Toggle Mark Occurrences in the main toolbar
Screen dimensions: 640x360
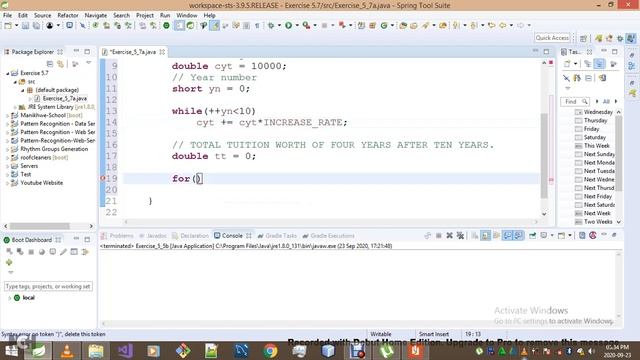[x=214, y=26]
